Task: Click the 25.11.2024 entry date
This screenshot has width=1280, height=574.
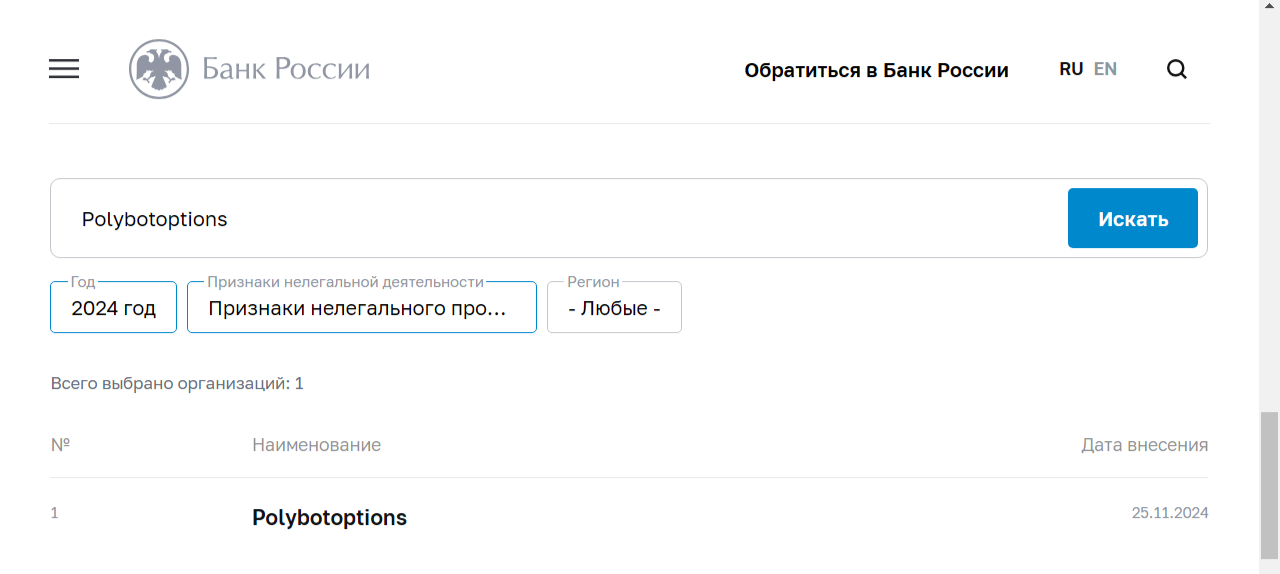Action: pyautogui.click(x=1170, y=513)
